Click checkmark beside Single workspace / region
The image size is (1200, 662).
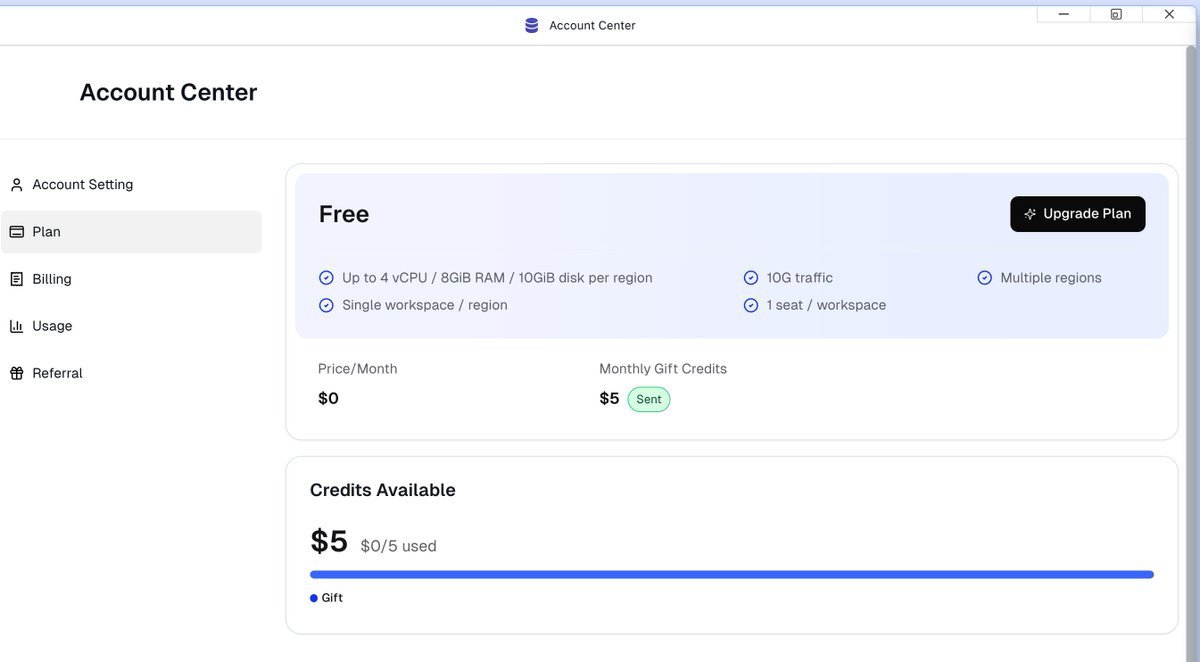pyautogui.click(x=326, y=305)
